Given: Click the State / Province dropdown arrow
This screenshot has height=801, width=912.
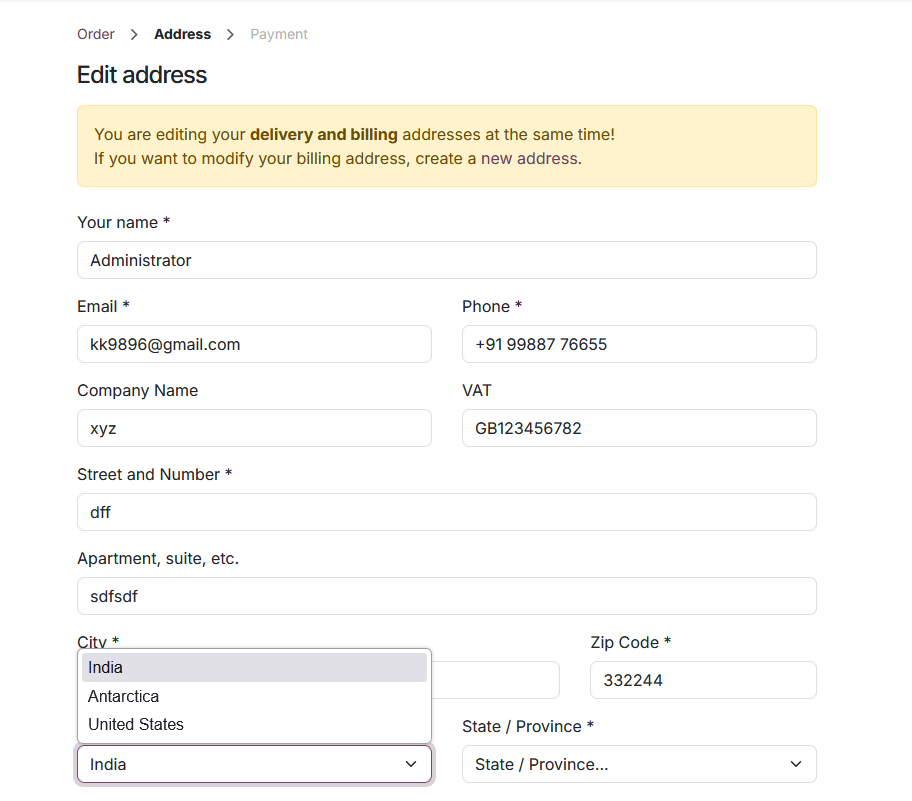Looking at the screenshot, I should click(x=796, y=764).
